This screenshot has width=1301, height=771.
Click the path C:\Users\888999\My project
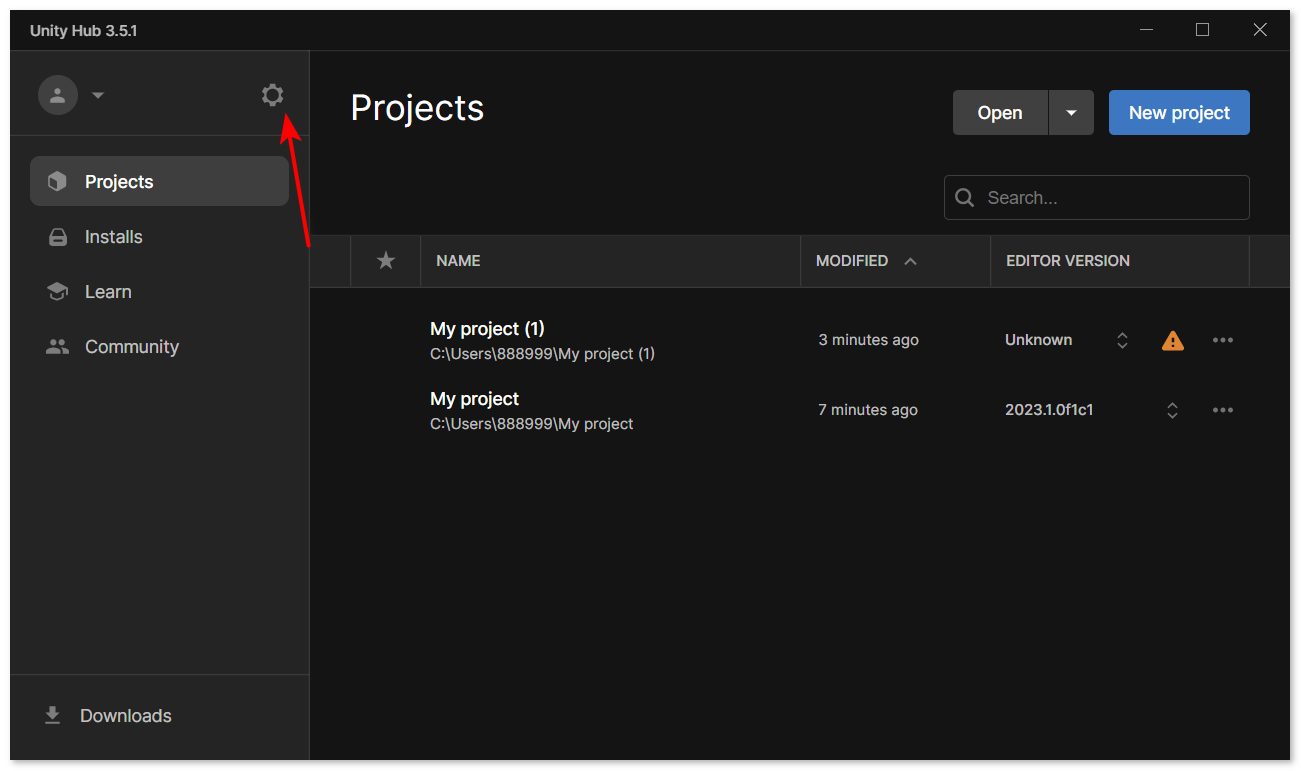coord(531,424)
